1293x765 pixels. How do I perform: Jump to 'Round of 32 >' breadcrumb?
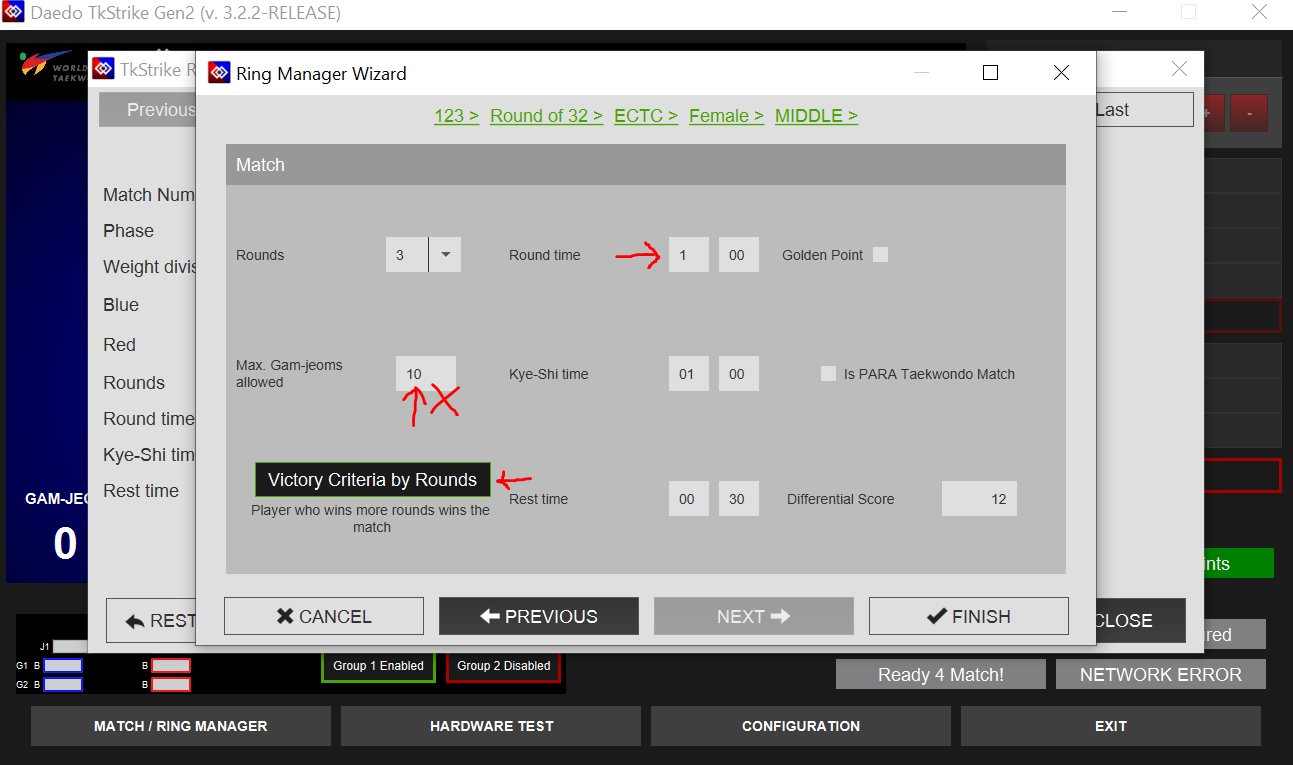click(x=546, y=116)
